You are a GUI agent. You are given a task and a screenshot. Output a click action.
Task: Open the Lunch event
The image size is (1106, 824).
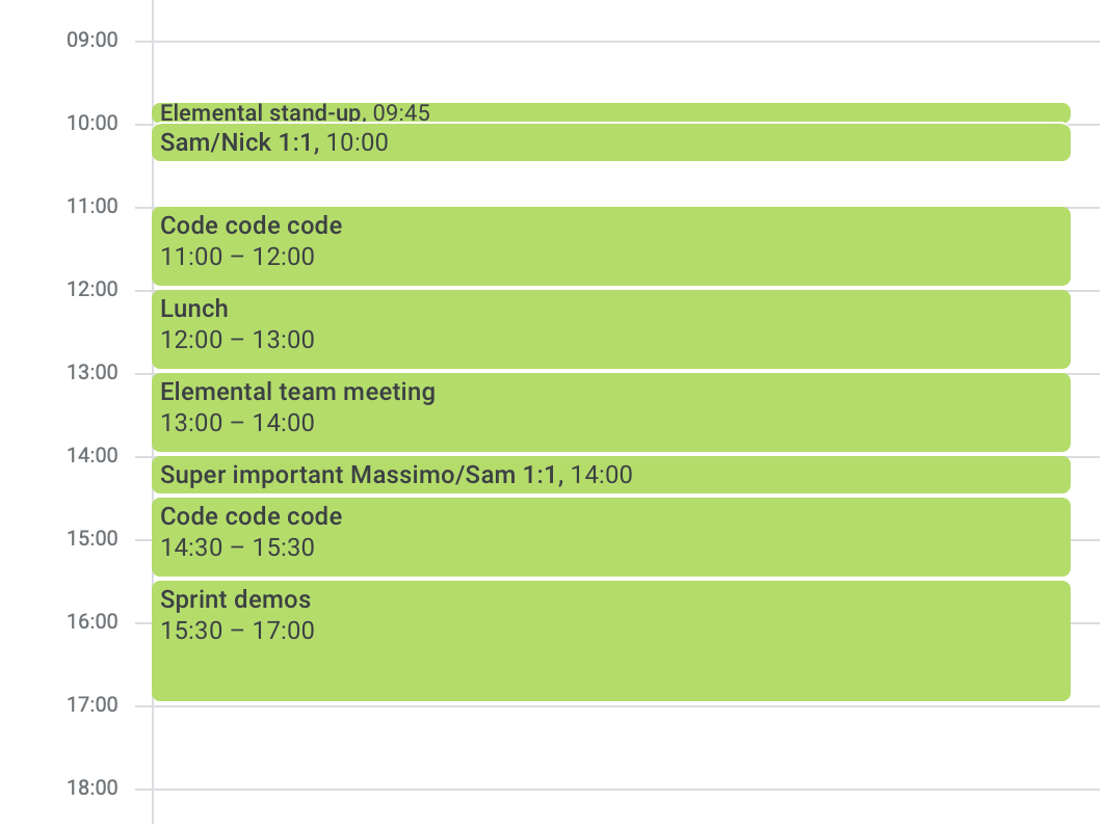click(x=611, y=329)
